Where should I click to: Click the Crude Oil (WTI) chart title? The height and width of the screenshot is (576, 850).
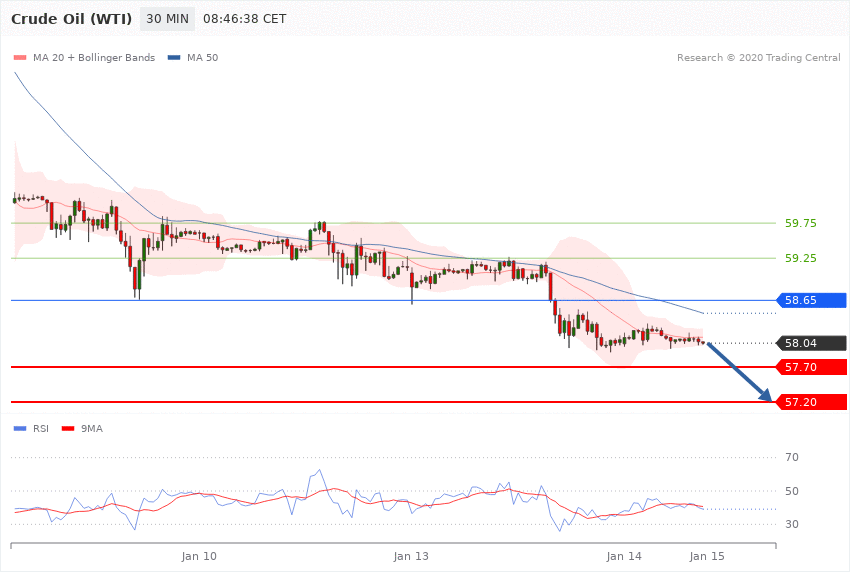tap(72, 19)
